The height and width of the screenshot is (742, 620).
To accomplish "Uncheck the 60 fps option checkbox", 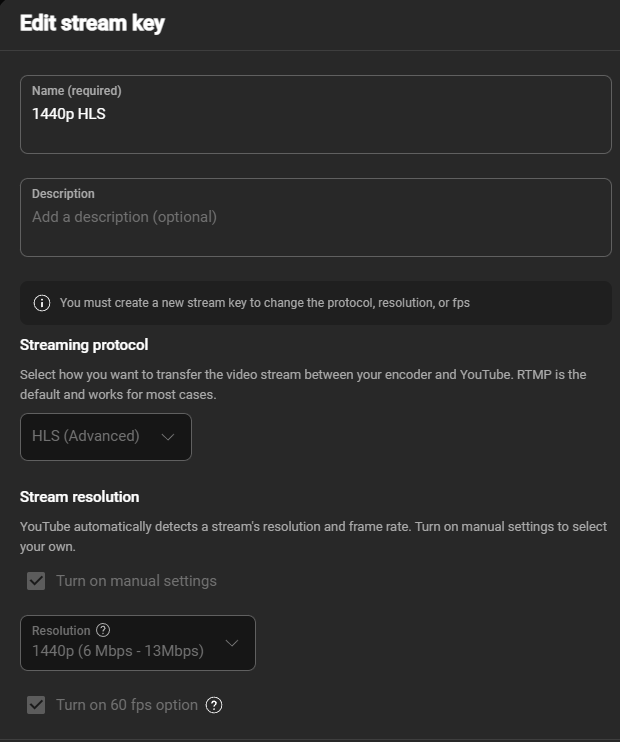I will [x=36, y=705].
